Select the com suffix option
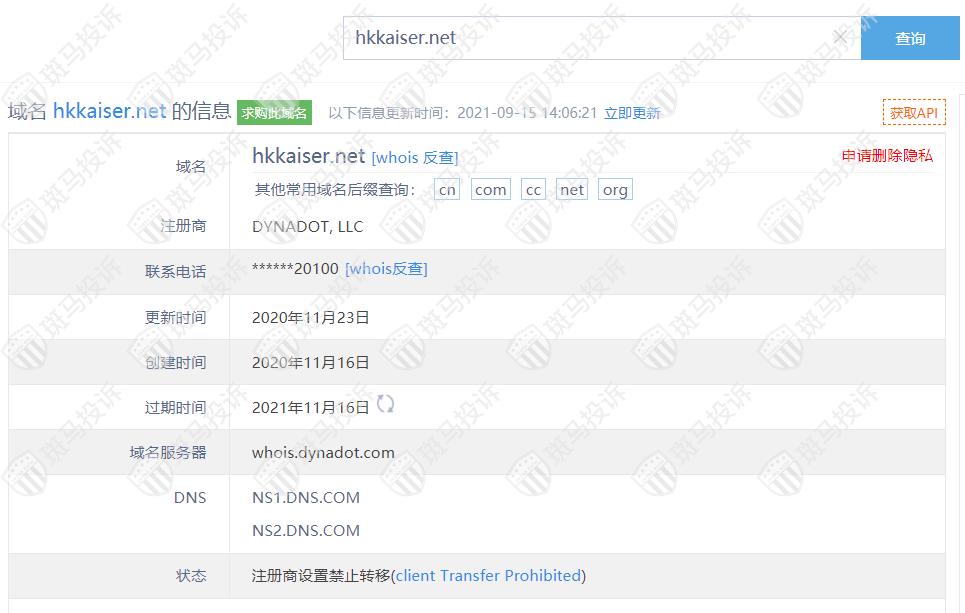Image resolution: width=965 pixels, height=613 pixels. point(491,190)
